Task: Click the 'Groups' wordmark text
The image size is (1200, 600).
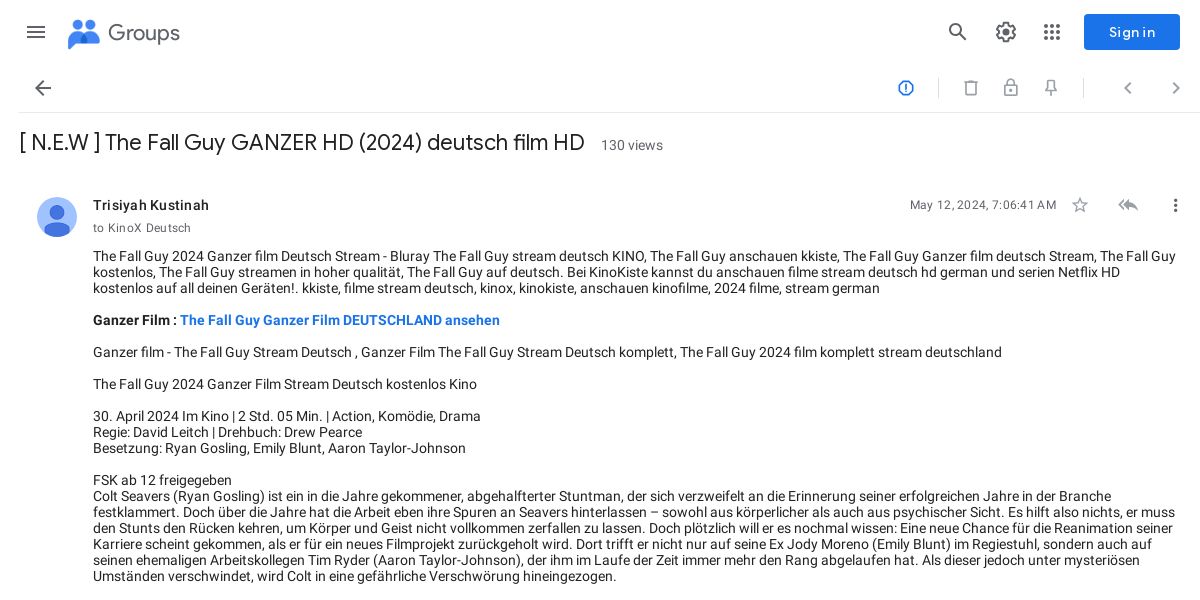Action: pos(144,33)
